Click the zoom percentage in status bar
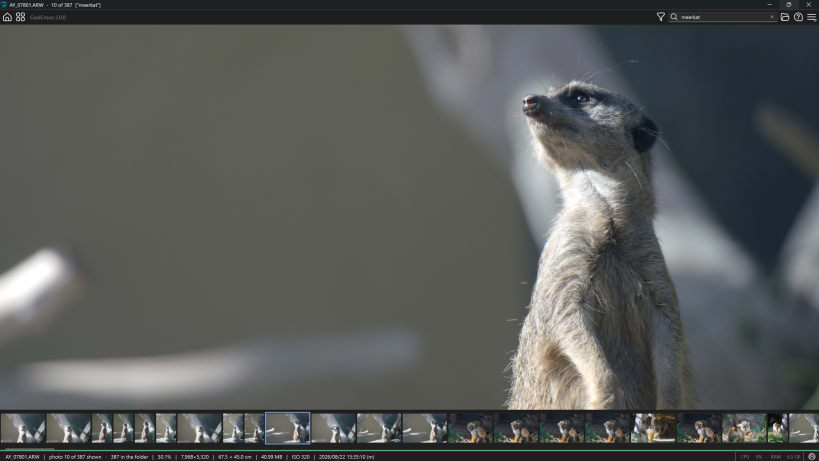Viewport: 819px width, 461px height. [x=165, y=457]
